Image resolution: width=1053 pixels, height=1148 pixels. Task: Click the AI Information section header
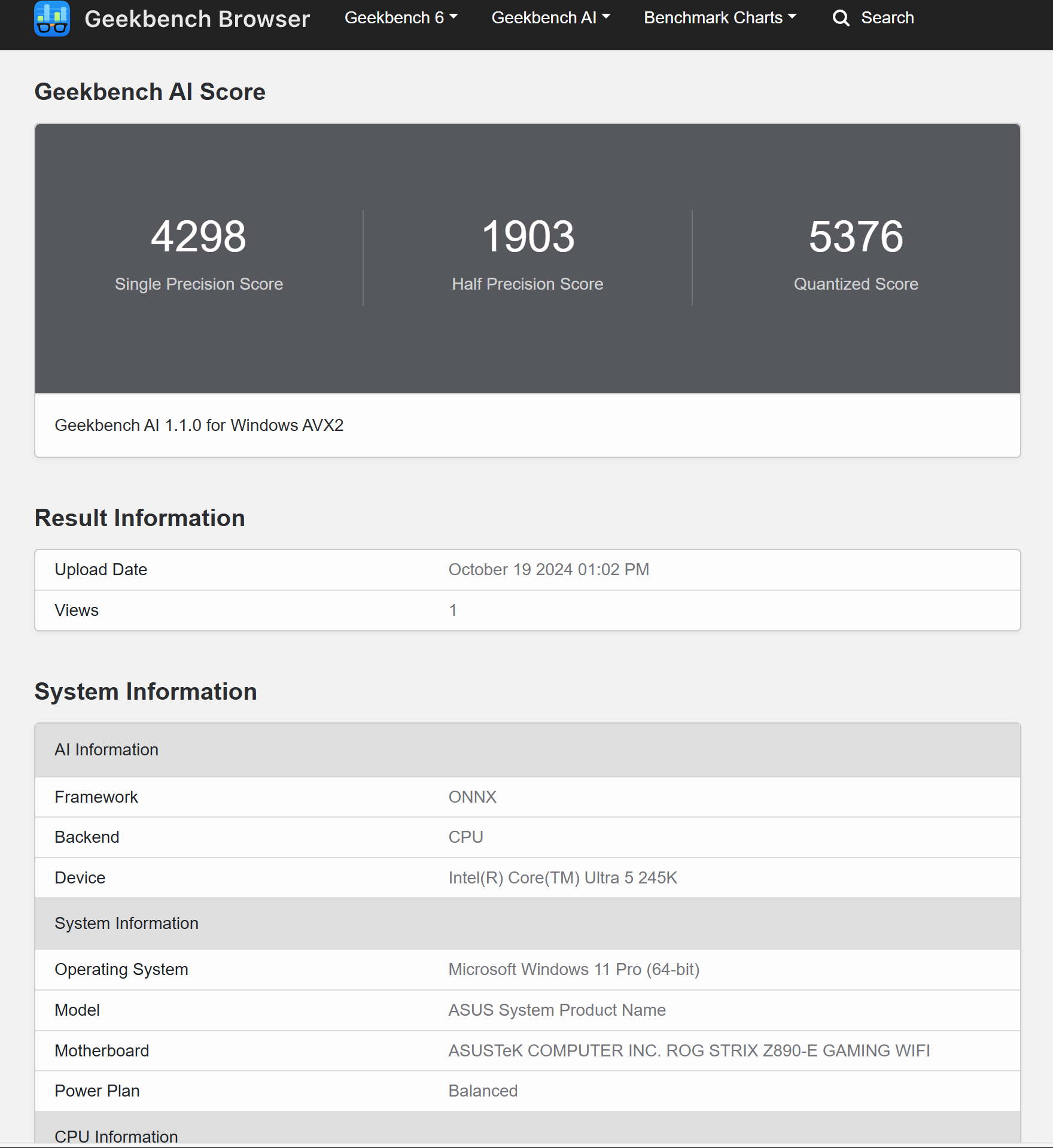[528, 750]
